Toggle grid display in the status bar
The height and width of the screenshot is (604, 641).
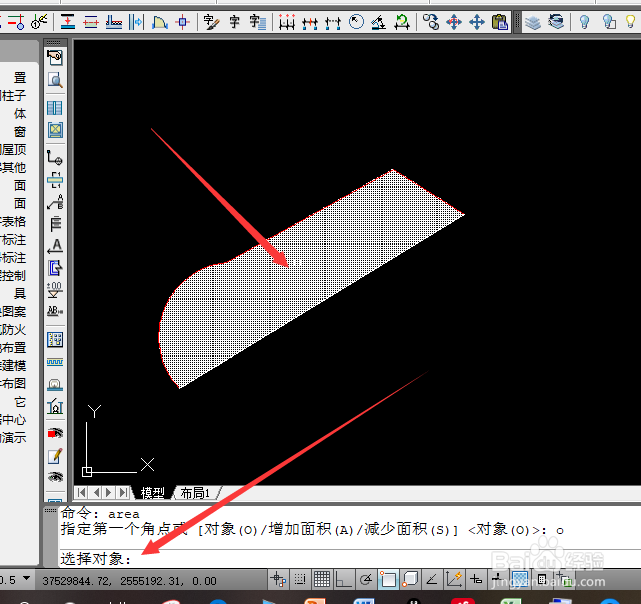pos(322,579)
